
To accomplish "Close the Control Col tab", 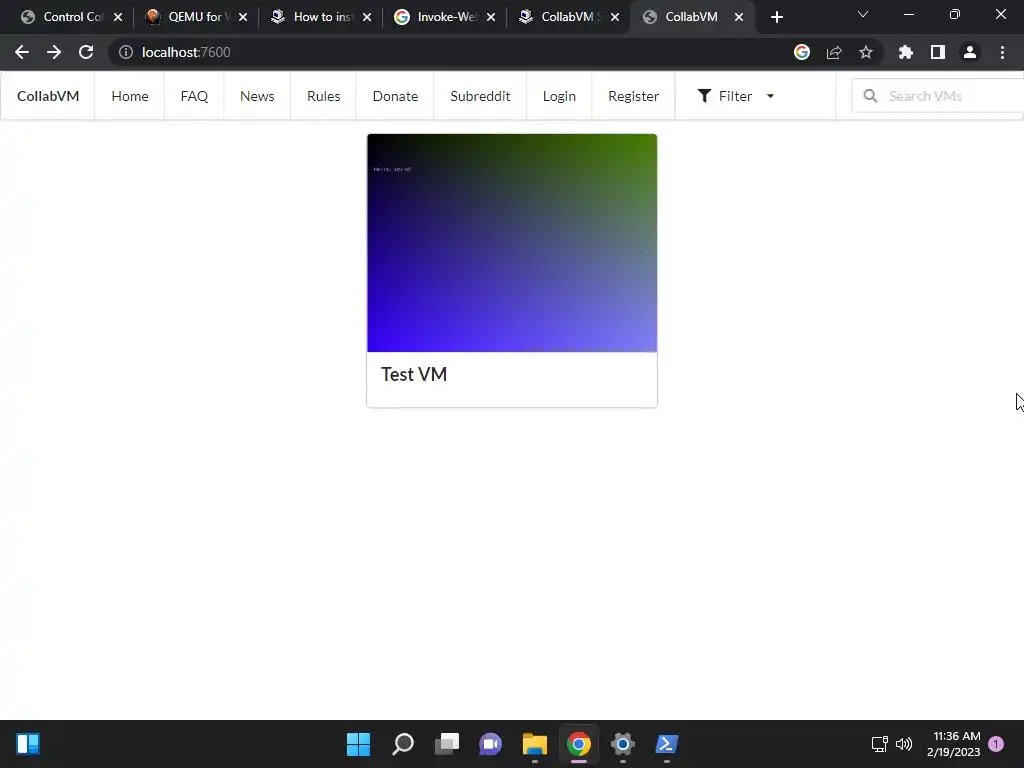I will [x=118, y=17].
